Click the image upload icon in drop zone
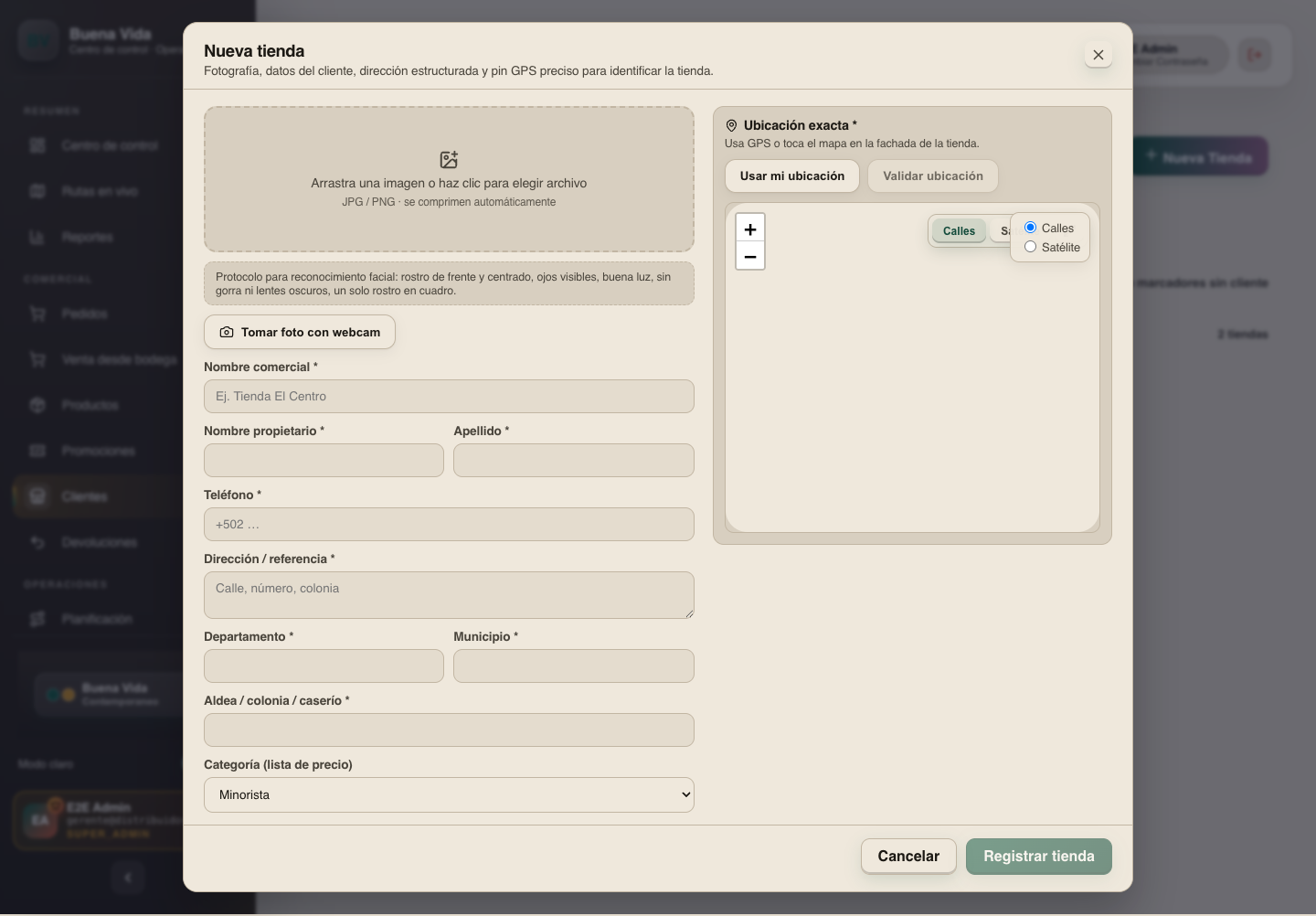This screenshot has height=916, width=1316. (449, 160)
